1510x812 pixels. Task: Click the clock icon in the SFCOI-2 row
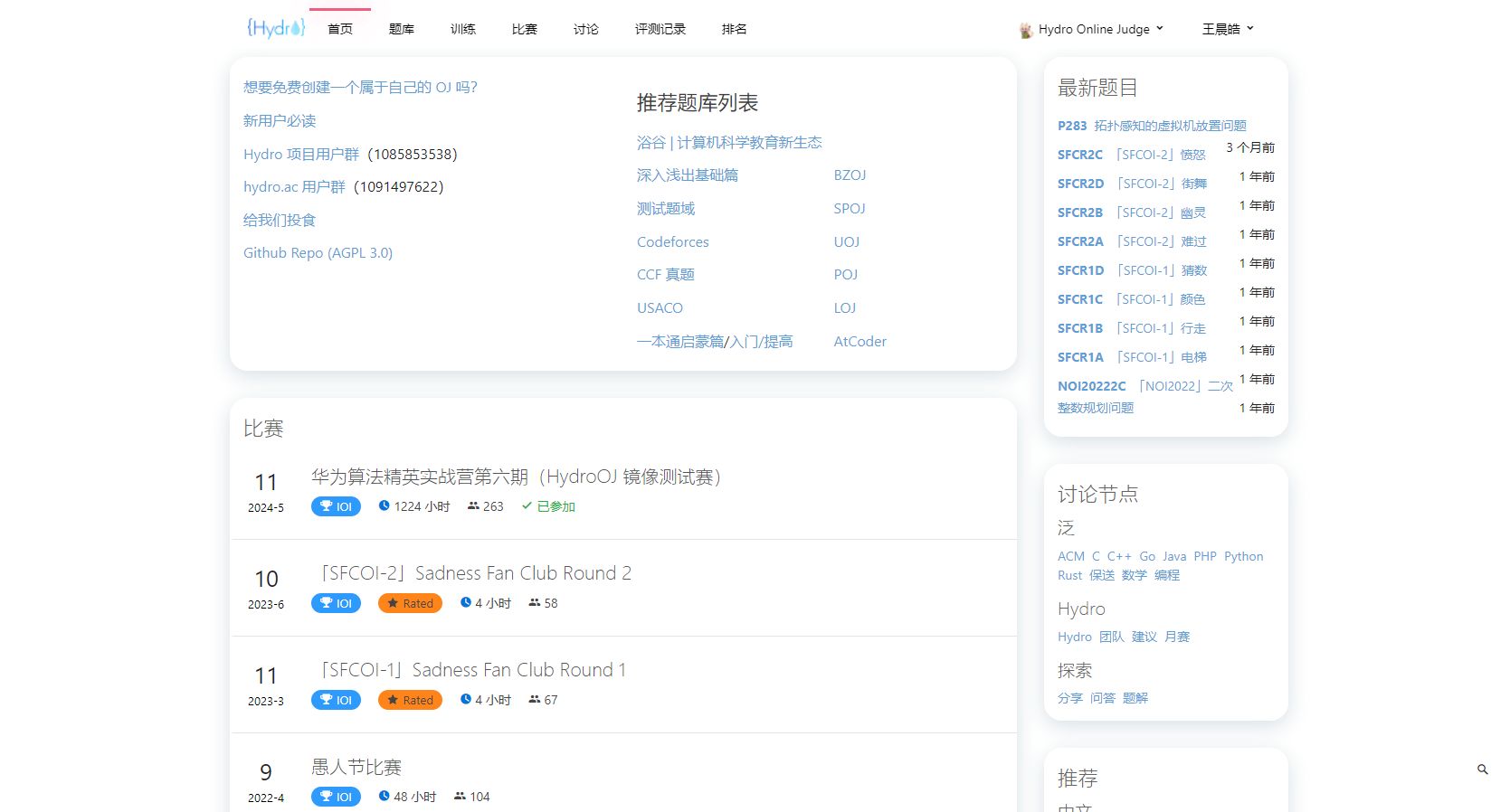coord(465,602)
